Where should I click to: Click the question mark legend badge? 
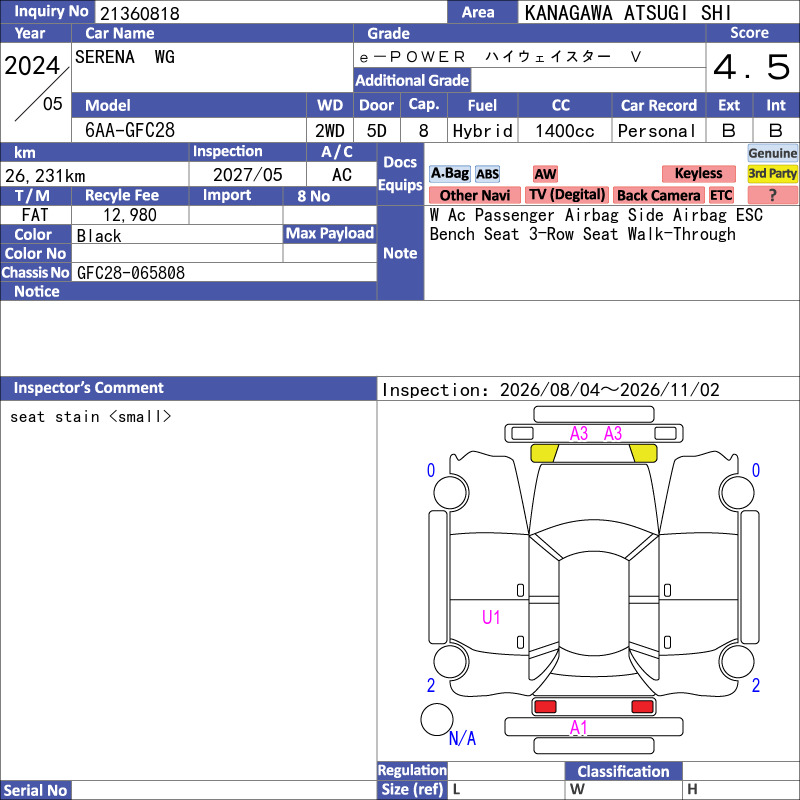tap(772, 195)
